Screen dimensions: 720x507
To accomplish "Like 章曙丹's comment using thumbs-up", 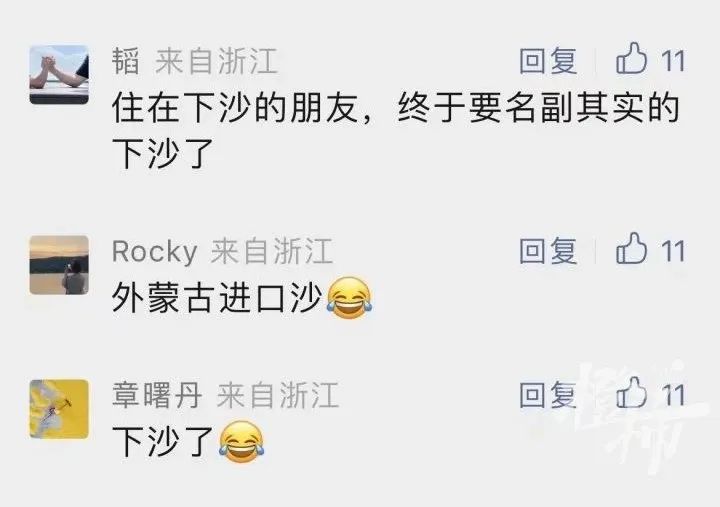I will (x=631, y=393).
